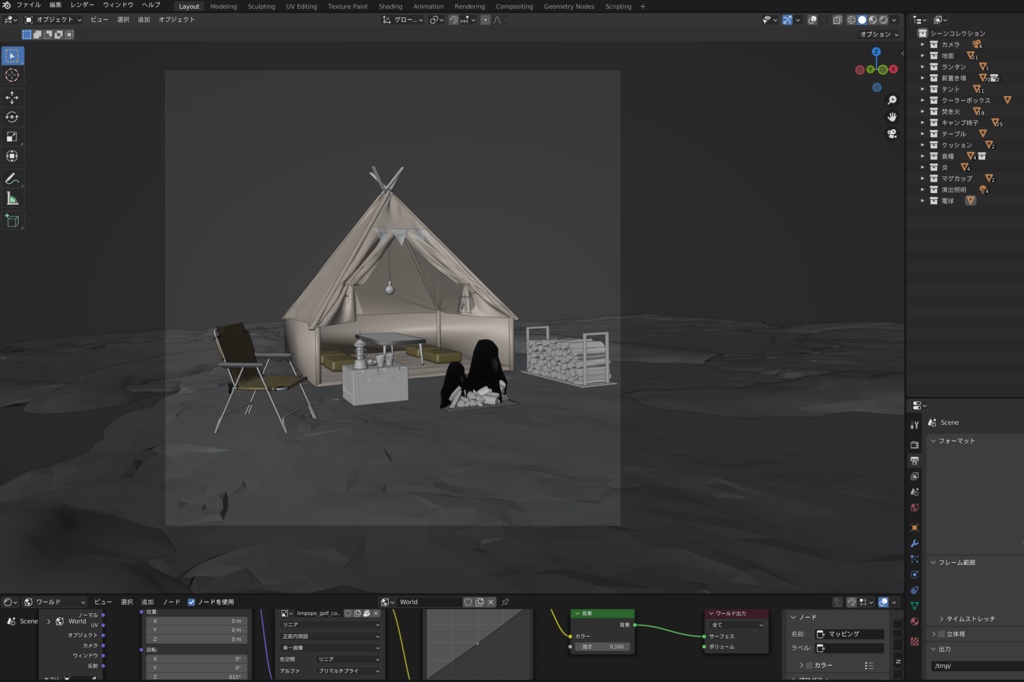Pick the Scale tool
This screenshot has height=682, width=1024.
12,137
